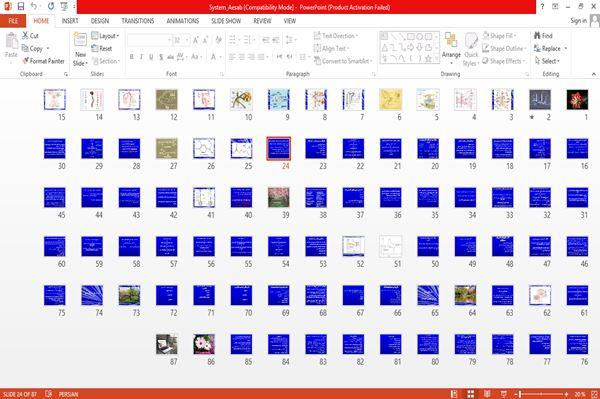Click Clear All Formatting icon
This screenshot has height=399, width=600.
pos(218,40)
